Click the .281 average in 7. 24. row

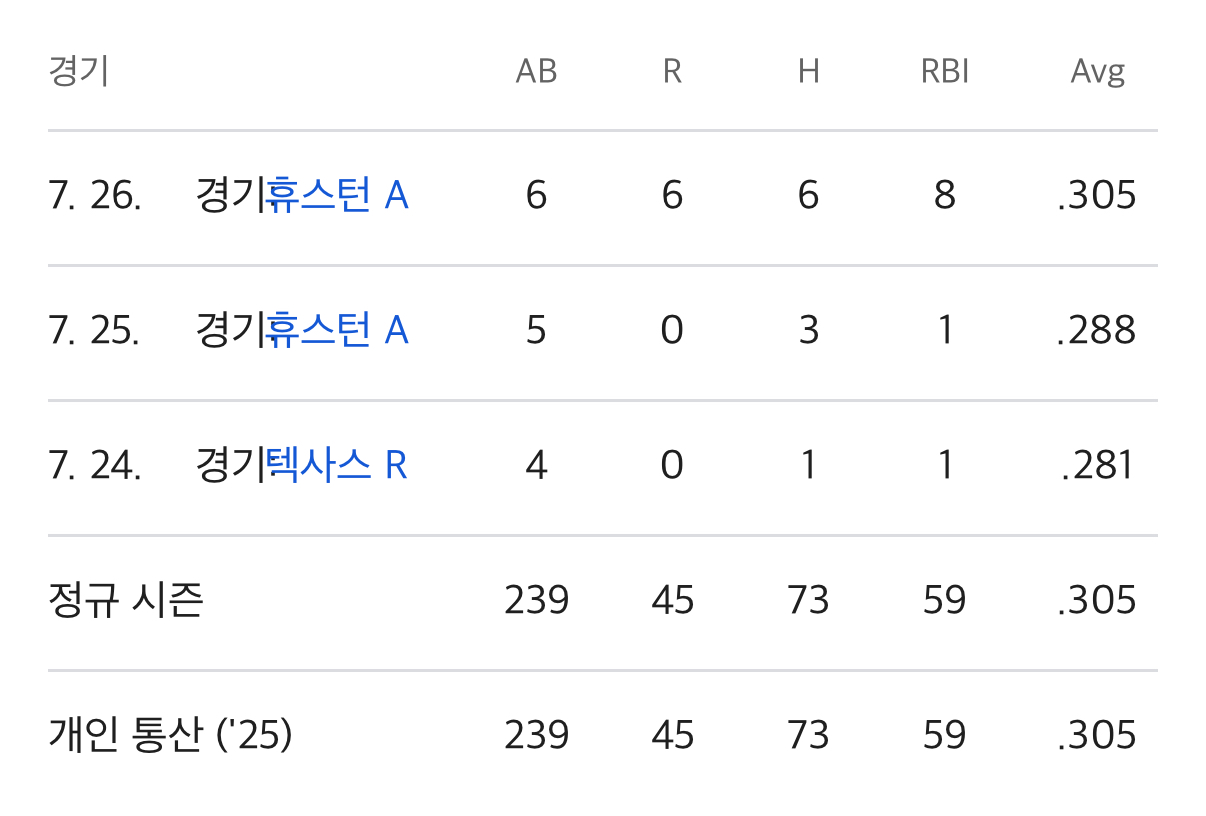click(x=1097, y=465)
